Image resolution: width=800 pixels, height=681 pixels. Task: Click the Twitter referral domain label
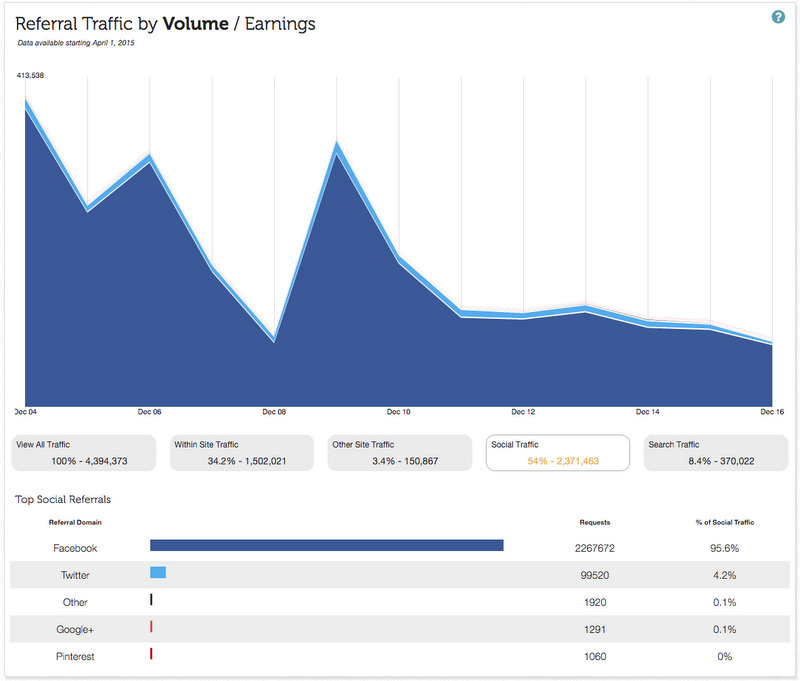[x=75, y=575]
